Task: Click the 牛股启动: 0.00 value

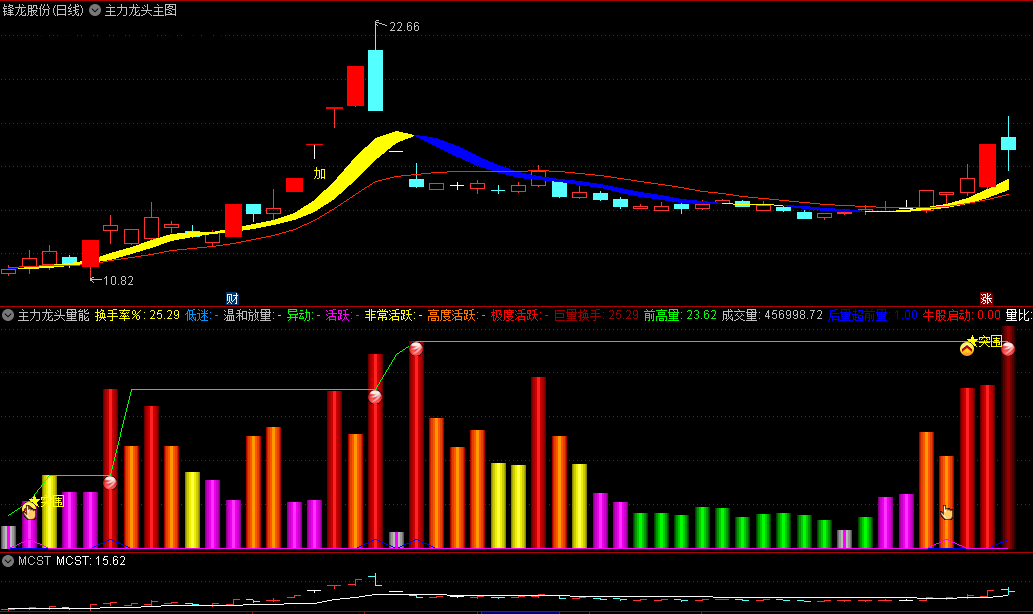Action: (x=961, y=315)
